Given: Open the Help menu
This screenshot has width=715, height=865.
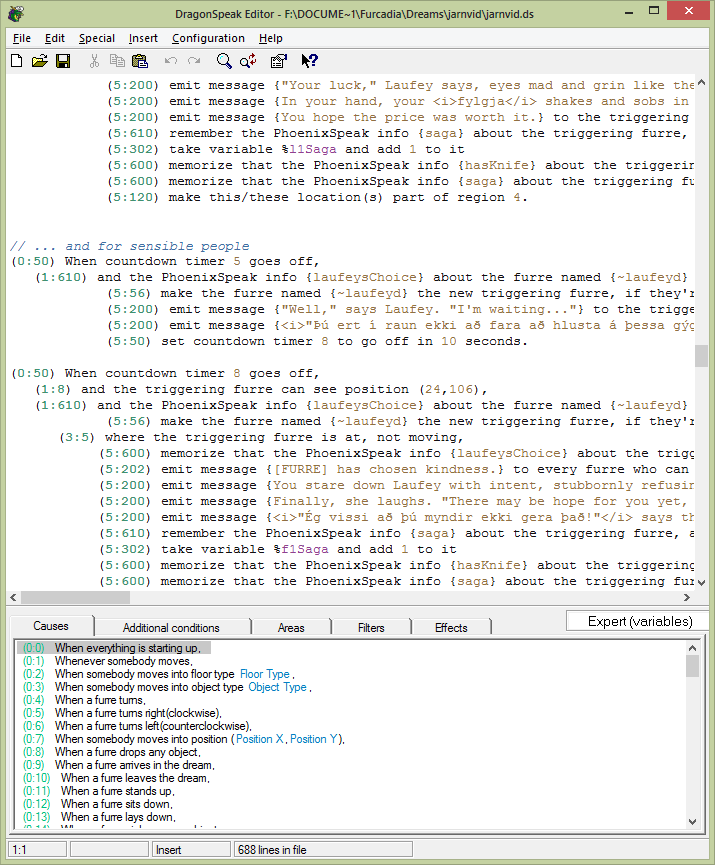Looking at the screenshot, I should [270, 38].
